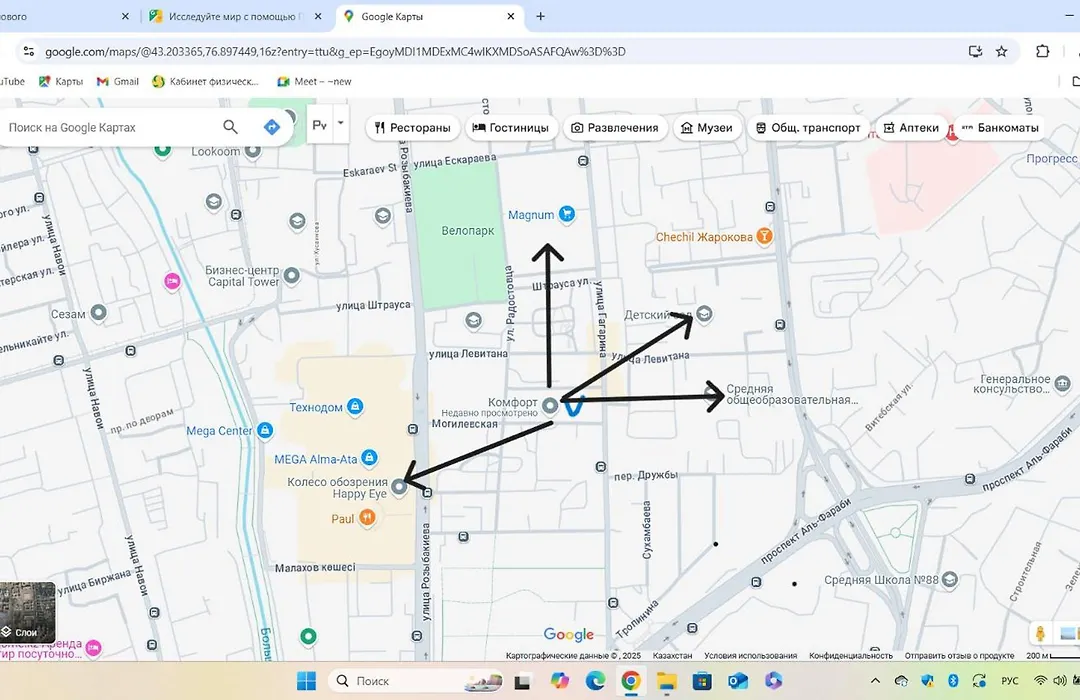Launch Chrome from the taskbar
The width and height of the screenshot is (1080, 700).
coord(630,681)
